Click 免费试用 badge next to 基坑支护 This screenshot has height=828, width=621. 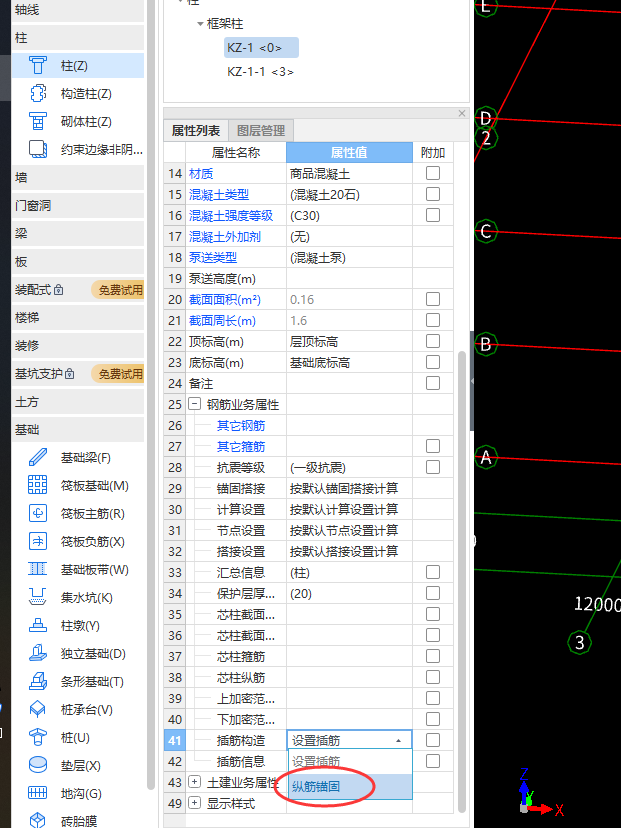pyautogui.click(x=119, y=374)
